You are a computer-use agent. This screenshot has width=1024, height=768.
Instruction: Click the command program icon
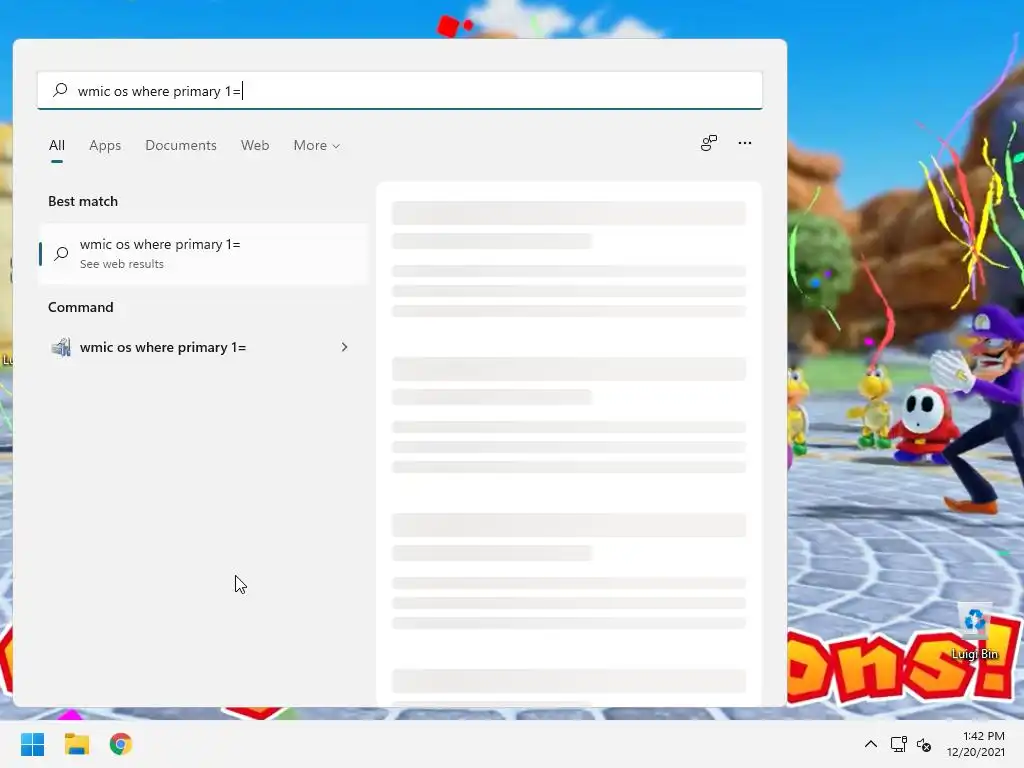tap(61, 347)
